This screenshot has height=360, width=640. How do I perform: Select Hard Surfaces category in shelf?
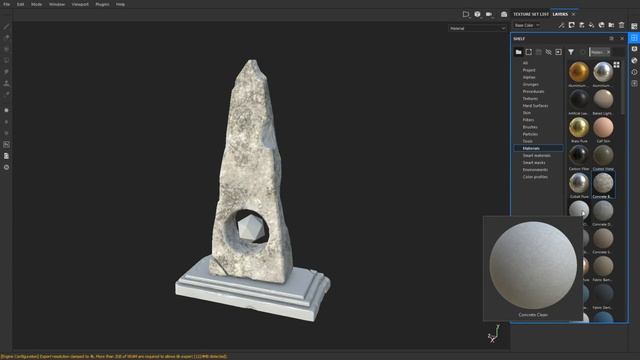click(535, 106)
